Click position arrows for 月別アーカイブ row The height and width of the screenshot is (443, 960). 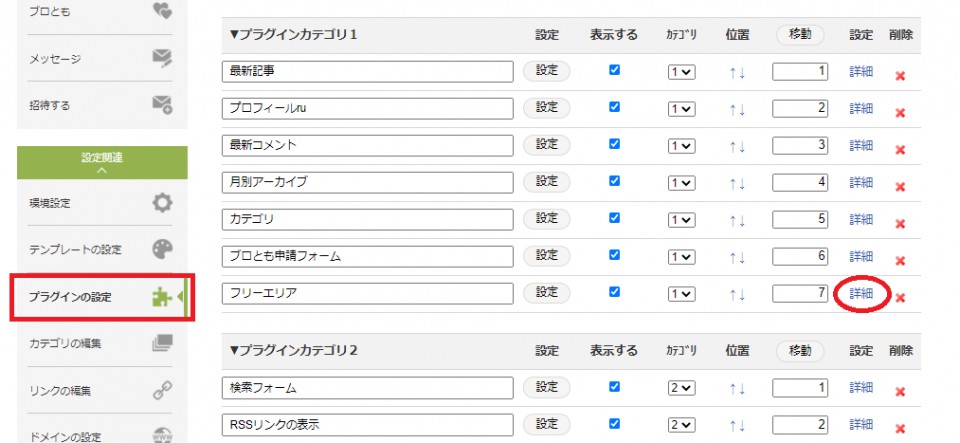pos(737,183)
